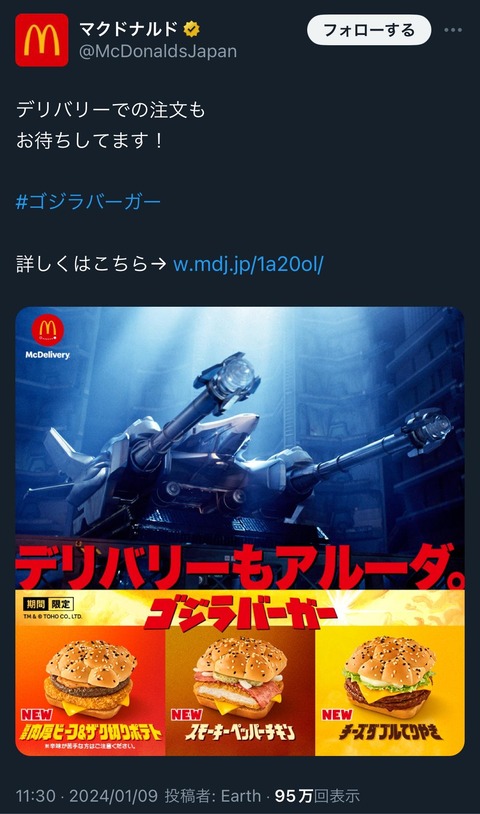Tap the gold verified badge
480x814 pixels.
tap(191, 29)
